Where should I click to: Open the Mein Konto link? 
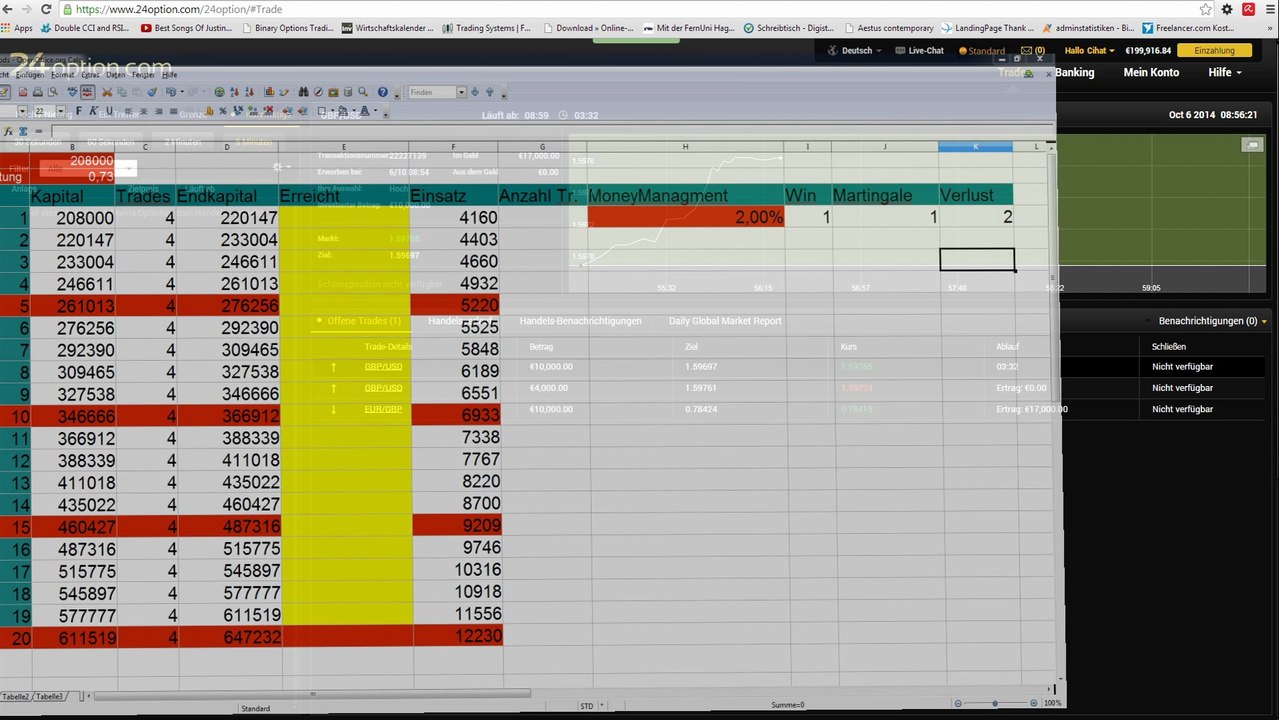tap(1151, 72)
